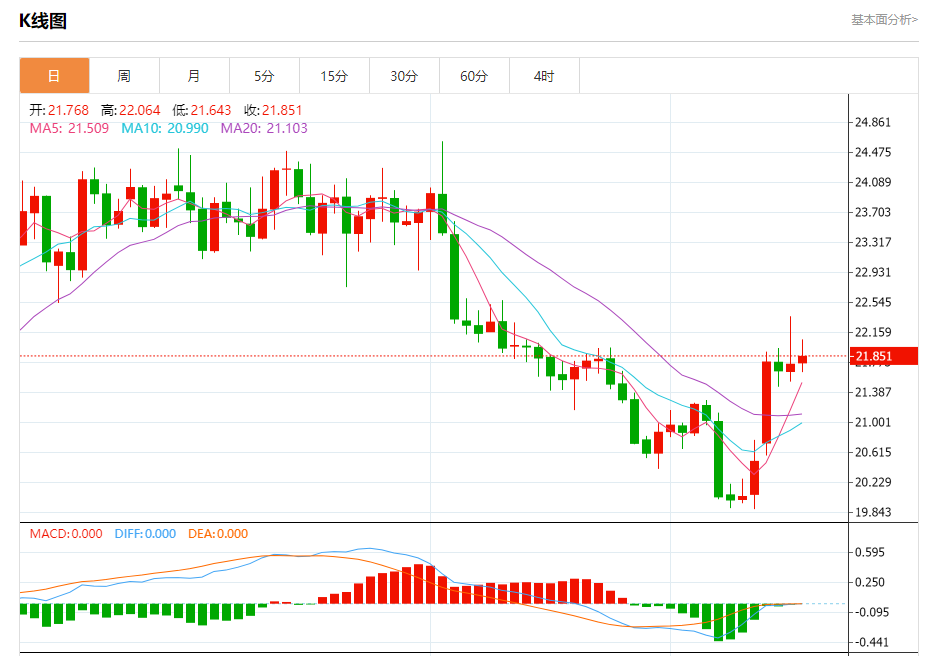This screenshot has height=656, width=928.
Task: Open the 5分 chart tab
Action: pos(264,76)
